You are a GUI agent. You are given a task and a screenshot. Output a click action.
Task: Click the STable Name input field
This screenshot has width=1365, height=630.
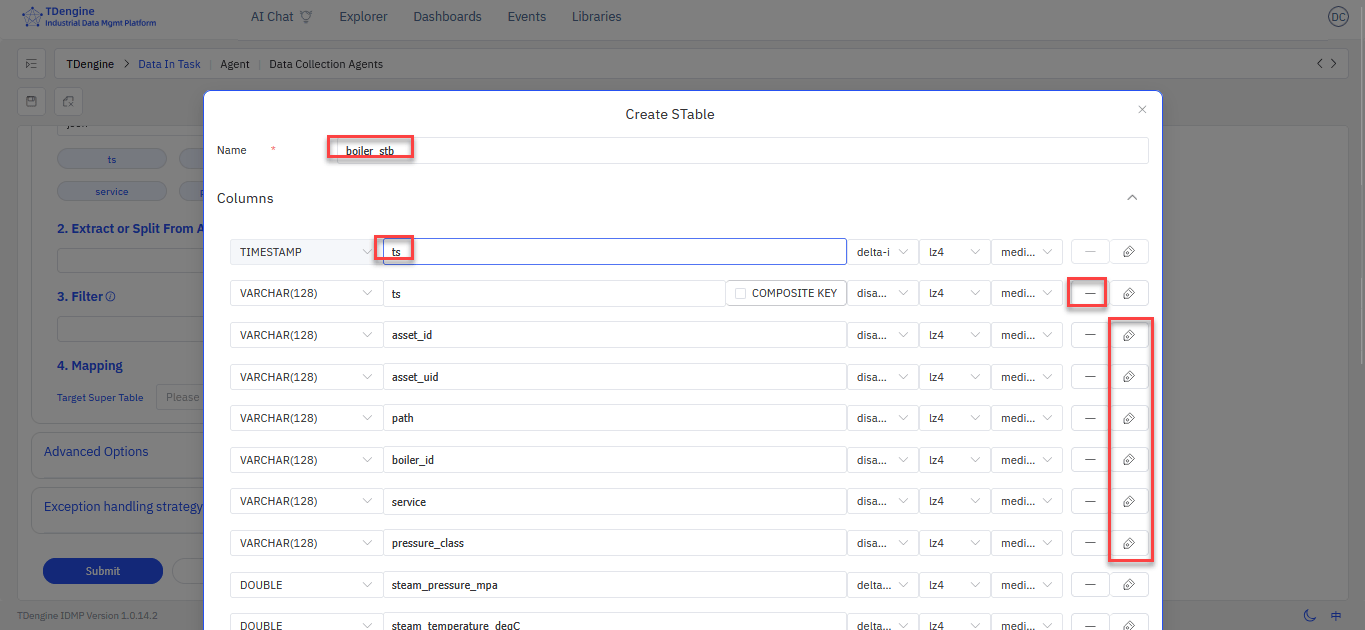coord(740,150)
